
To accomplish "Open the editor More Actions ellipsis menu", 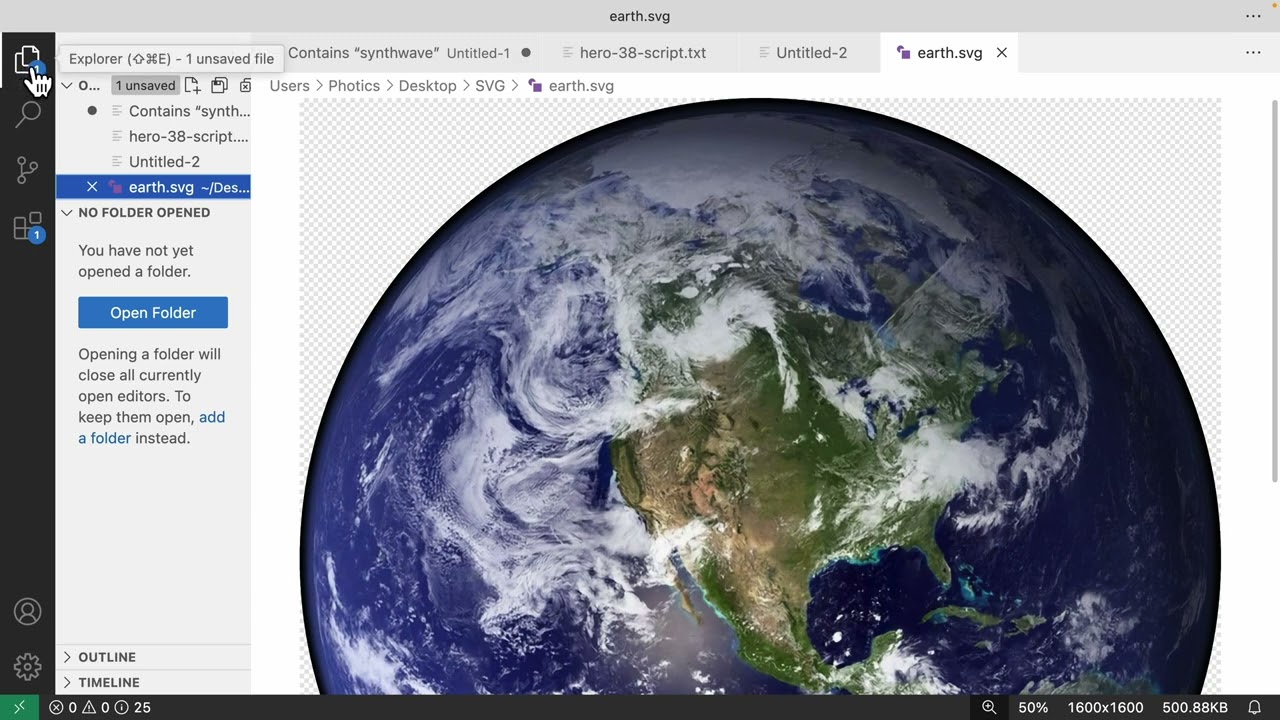I will (x=1253, y=53).
